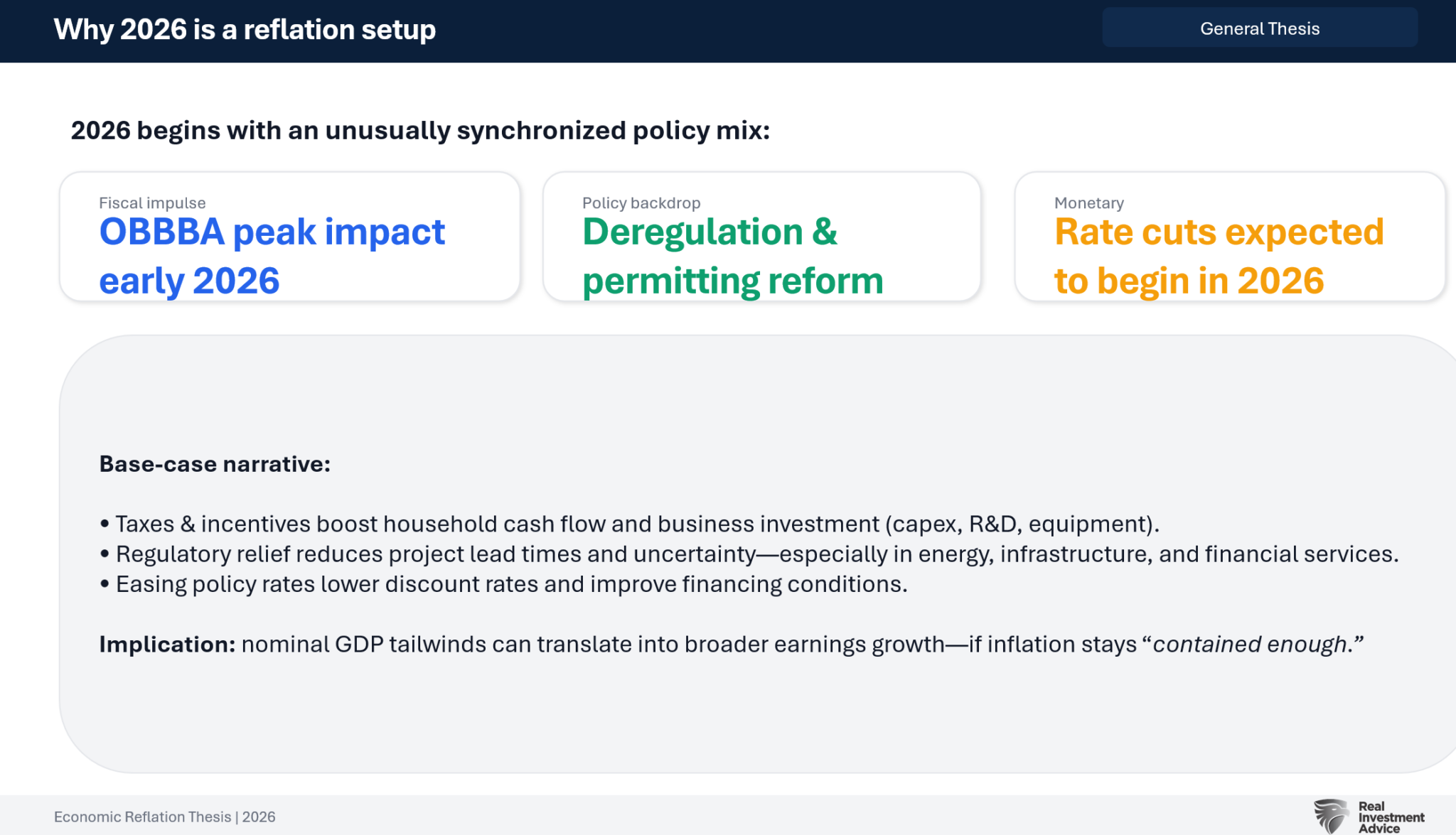Click the Economic Reflation Thesis footer text
This screenshot has width=1456, height=835.
click(164, 817)
